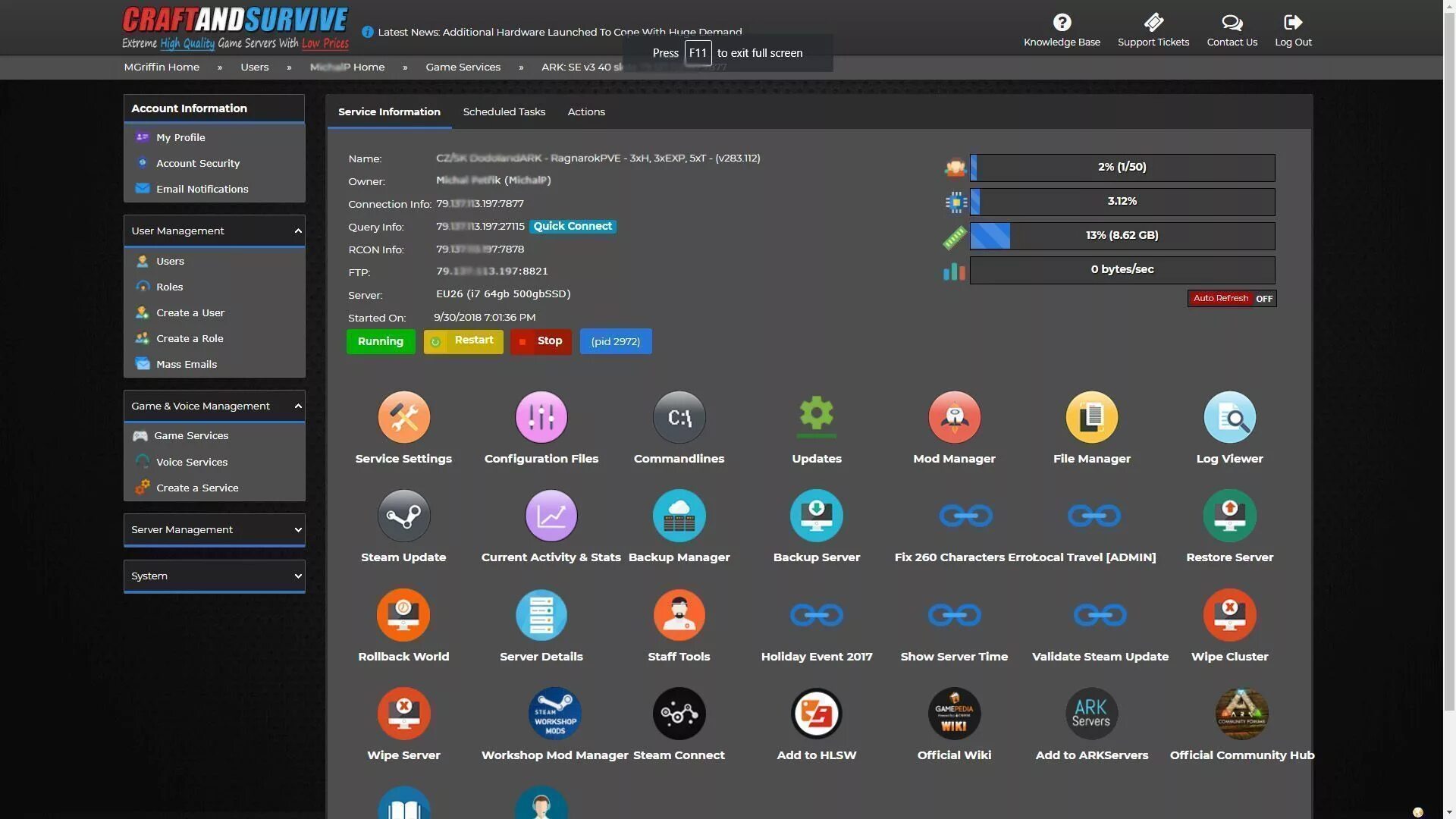Open My Profile in sidebar
The width and height of the screenshot is (1456, 819).
(x=180, y=138)
